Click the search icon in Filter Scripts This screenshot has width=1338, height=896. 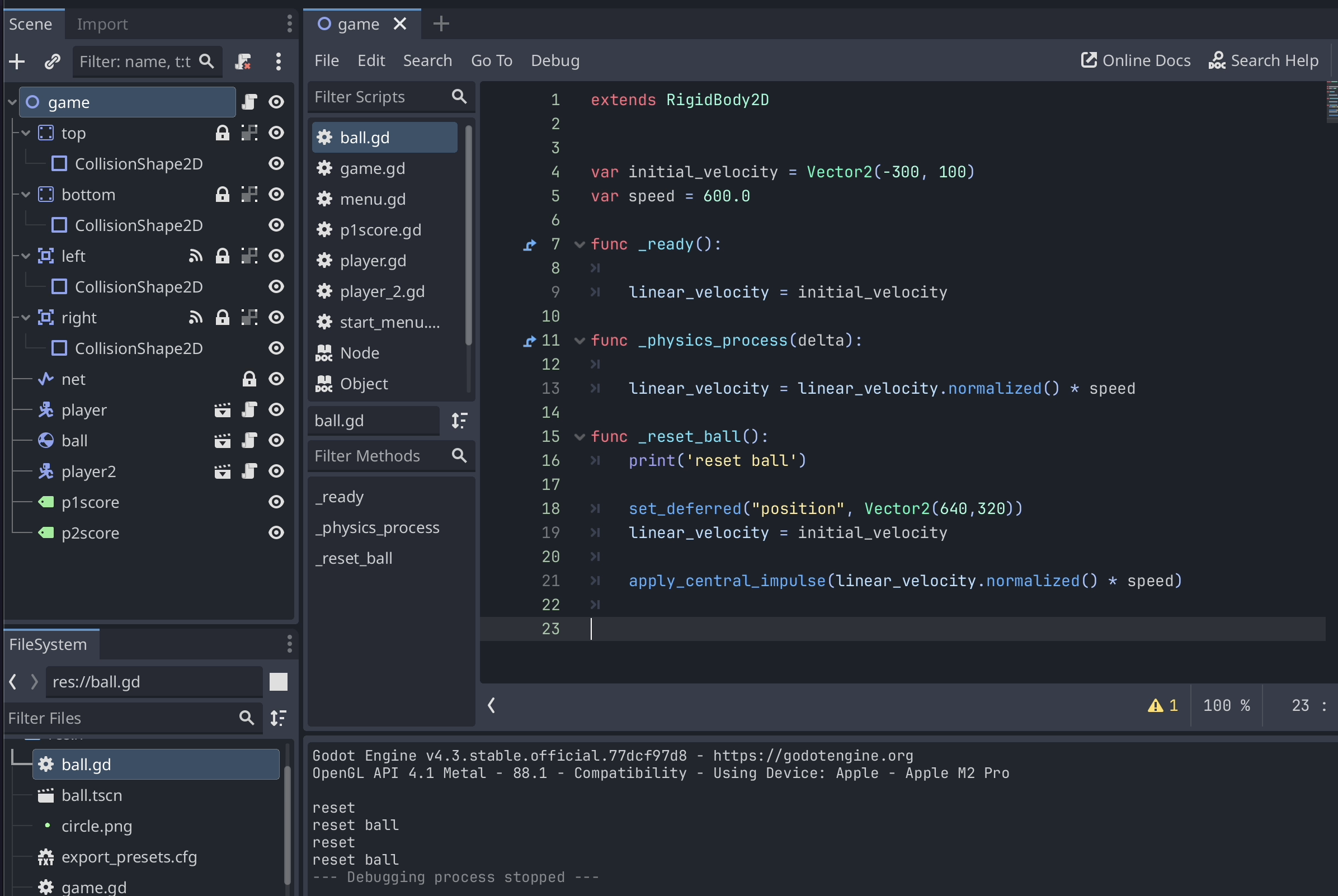point(459,97)
